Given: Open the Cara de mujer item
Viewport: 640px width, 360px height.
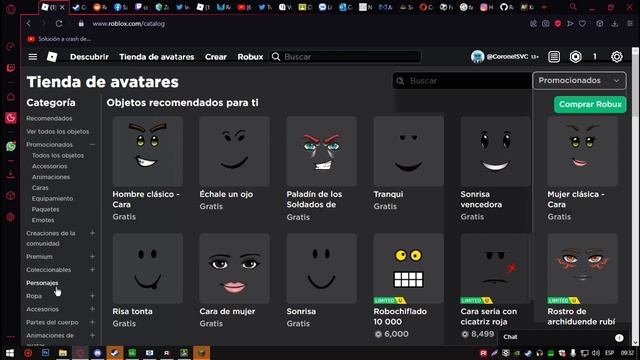Looking at the screenshot, I should click(x=234, y=280).
